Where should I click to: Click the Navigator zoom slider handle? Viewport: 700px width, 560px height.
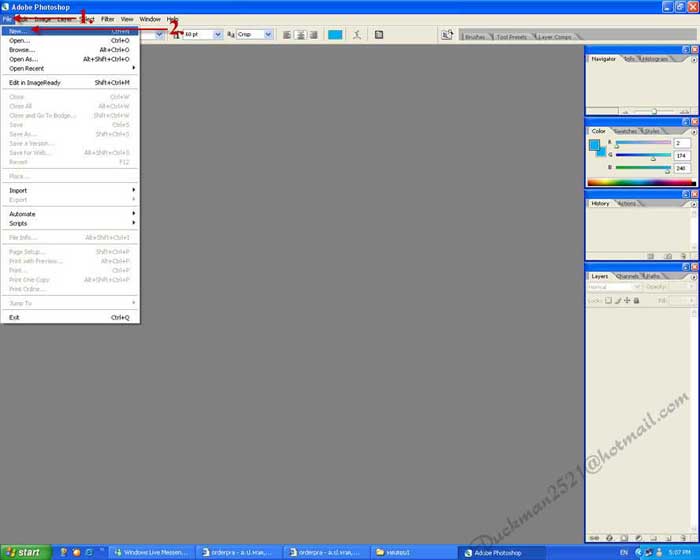pos(654,112)
